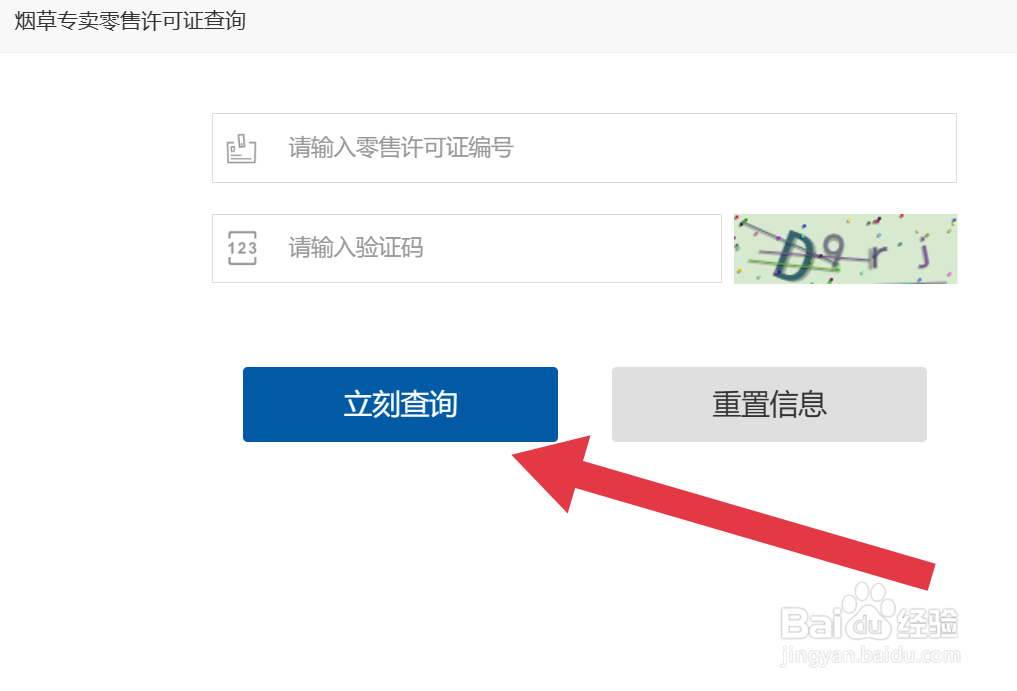Screen dimensions: 1017x691
Task: Click the Baidu paw logo watermark
Action: tap(869, 611)
